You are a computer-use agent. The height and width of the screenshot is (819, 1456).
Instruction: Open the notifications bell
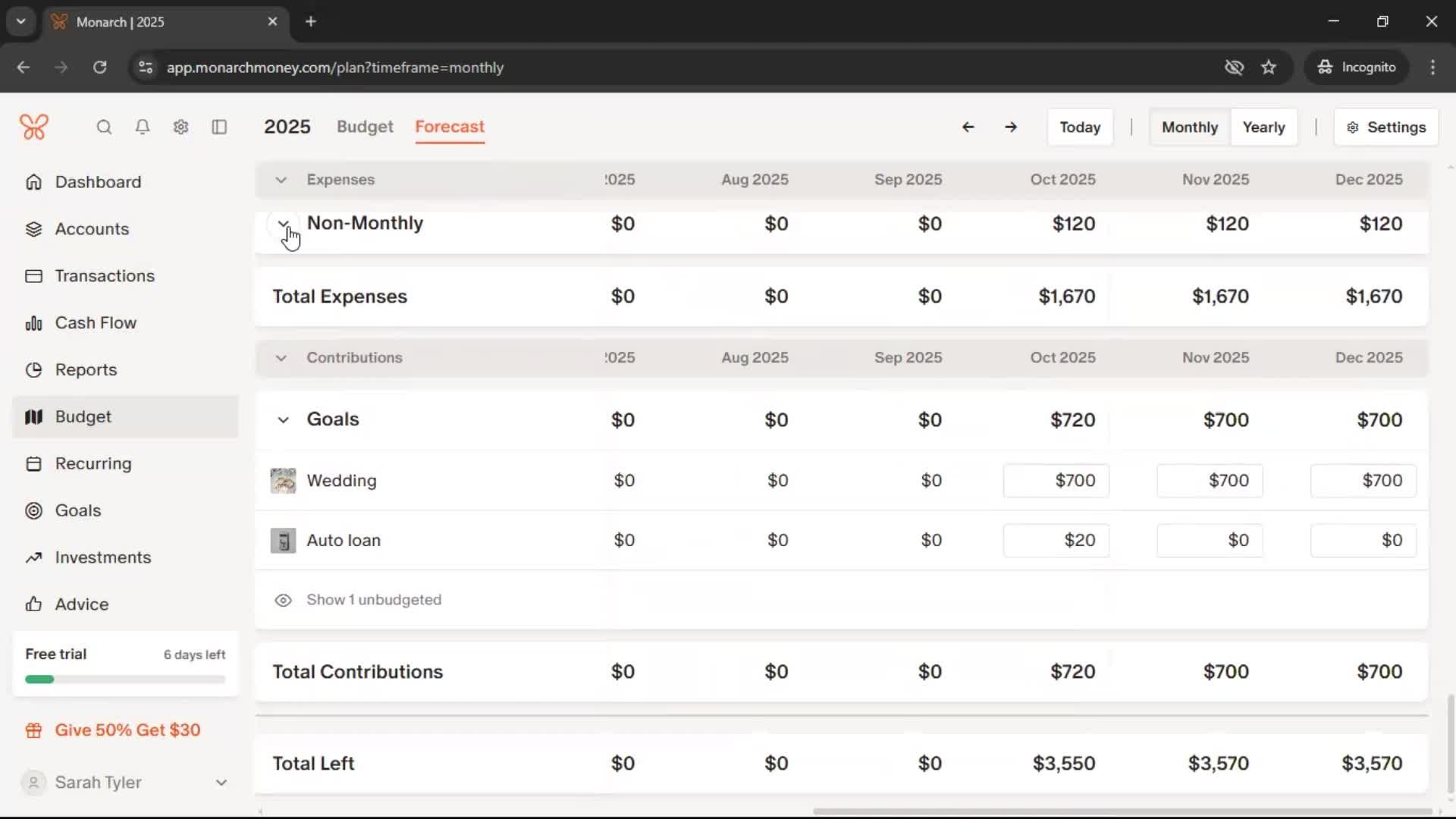point(142,127)
